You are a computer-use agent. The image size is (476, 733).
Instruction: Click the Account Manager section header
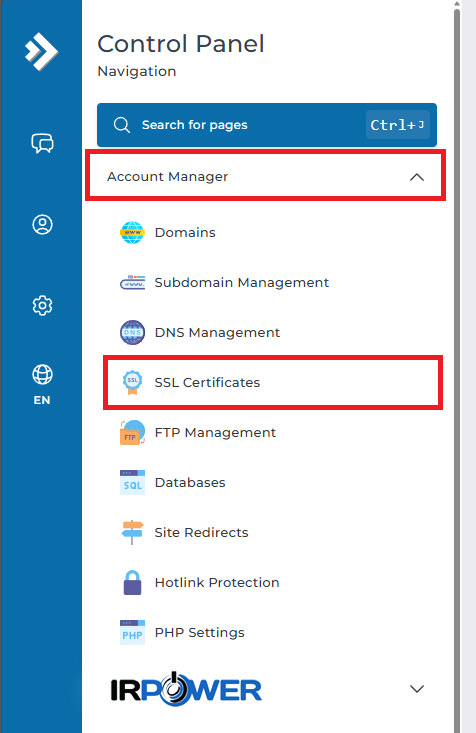pos(265,176)
